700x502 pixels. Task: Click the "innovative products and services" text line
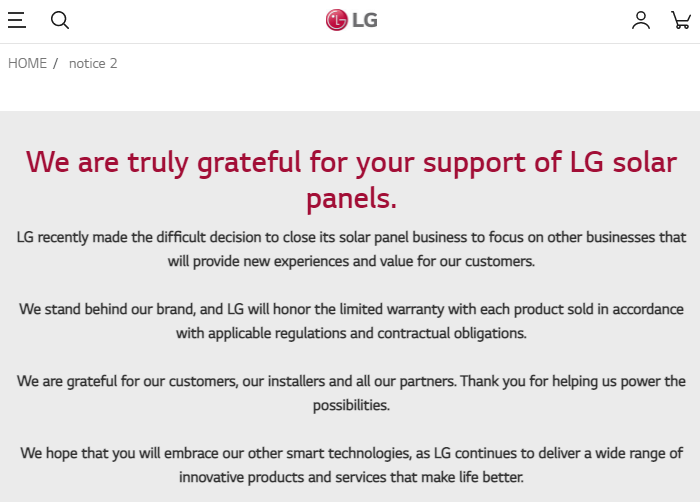point(351,477)
